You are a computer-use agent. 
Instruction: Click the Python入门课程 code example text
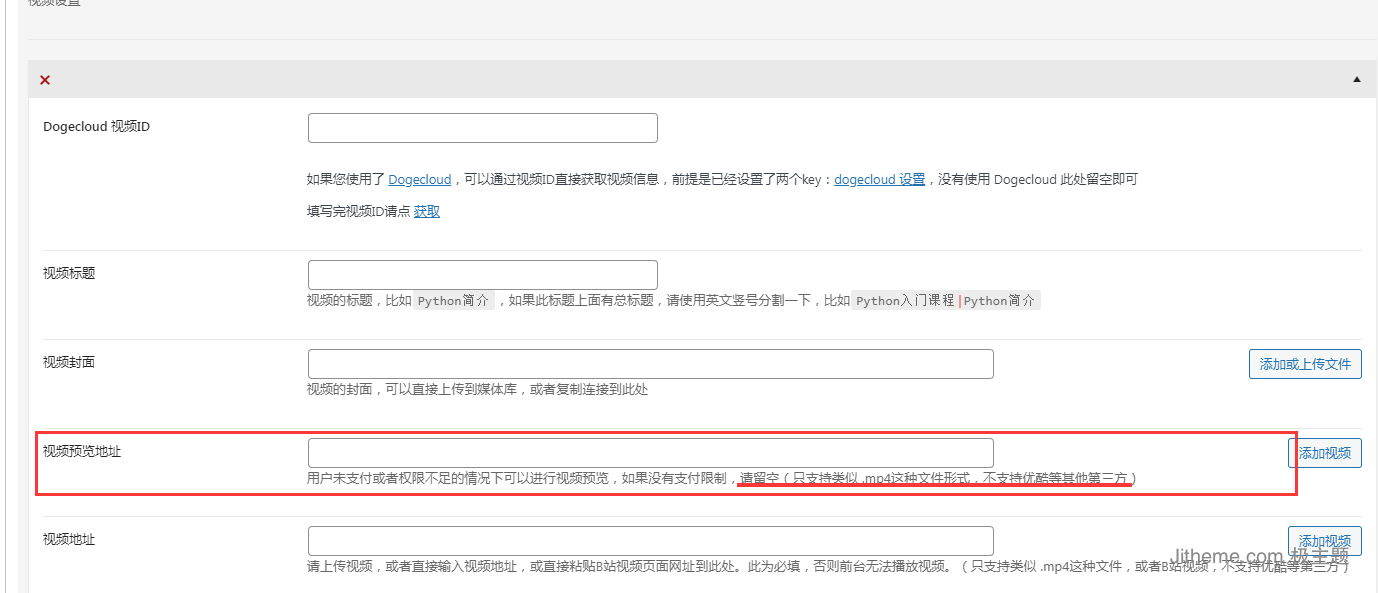point(905,301)
